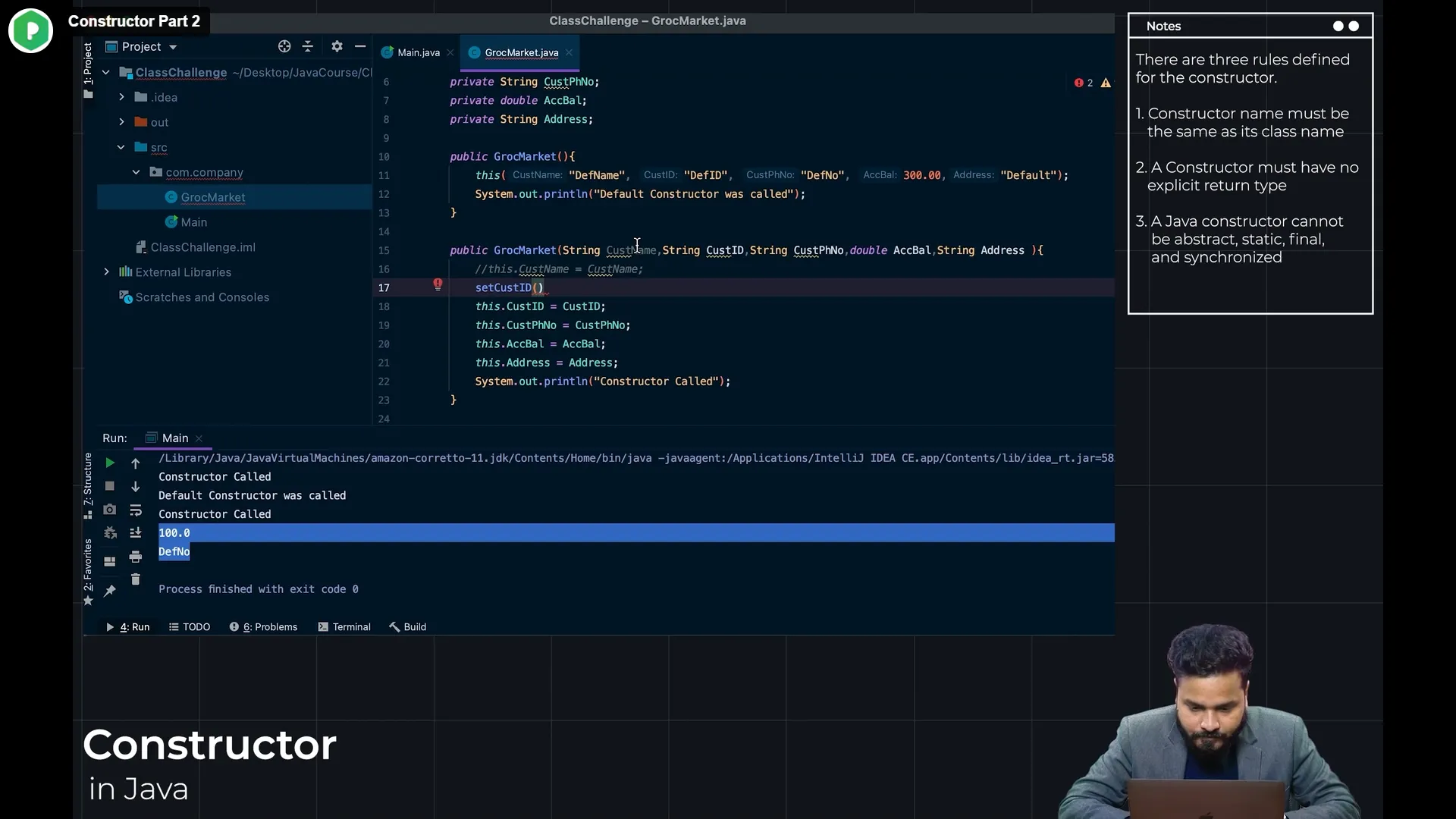The image size is (1456, 819).
Task: Click the green Rerun Main button
Action: pyautogui.click(x=110, y=463)
